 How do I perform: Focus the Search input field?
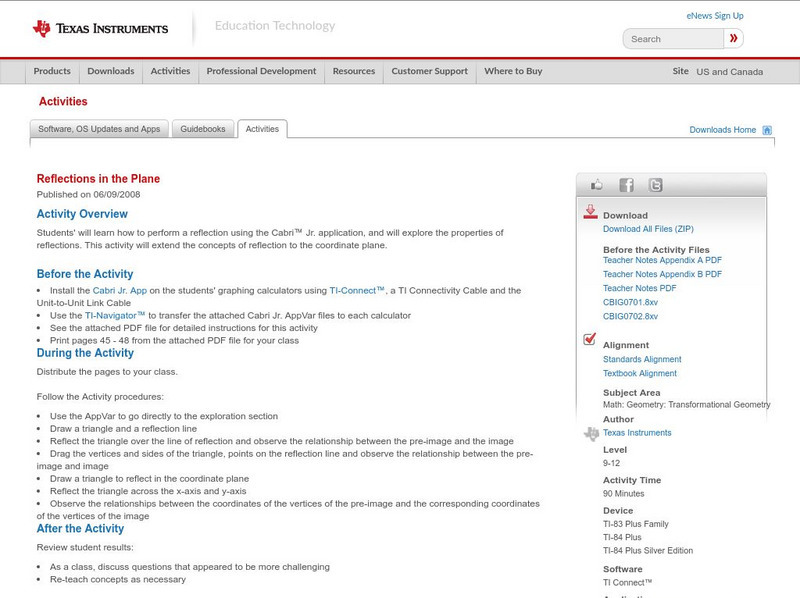(673, 39)
